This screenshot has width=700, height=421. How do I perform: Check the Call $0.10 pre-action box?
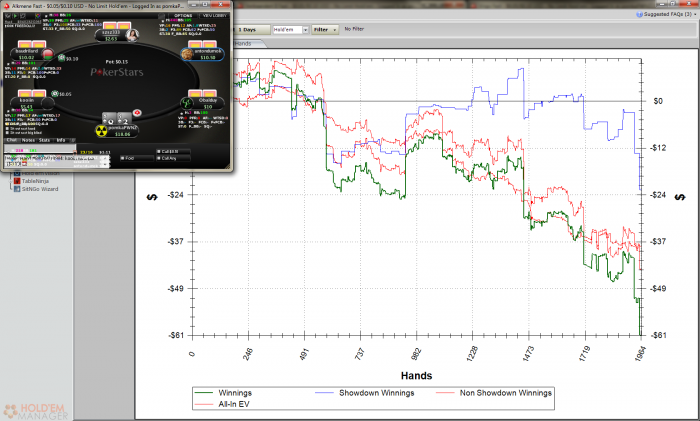point(158,151)
